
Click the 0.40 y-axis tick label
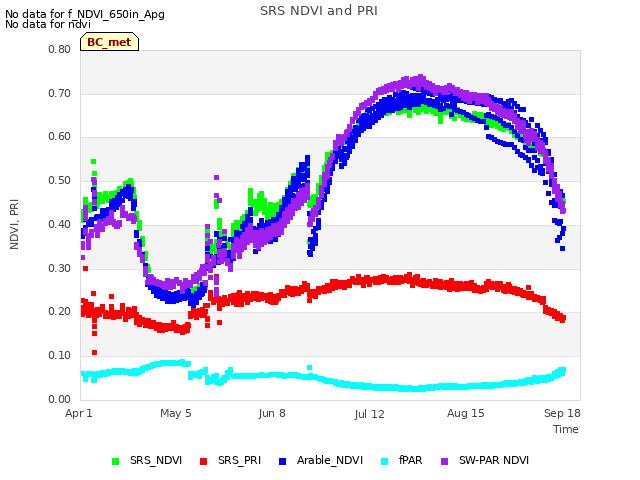60,224
